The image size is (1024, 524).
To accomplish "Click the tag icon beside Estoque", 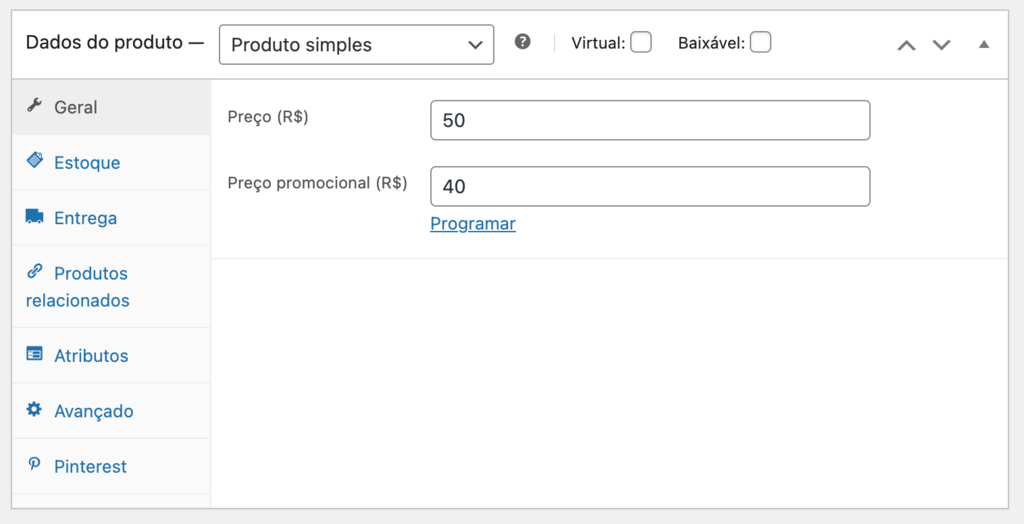I will pos(35,160).
